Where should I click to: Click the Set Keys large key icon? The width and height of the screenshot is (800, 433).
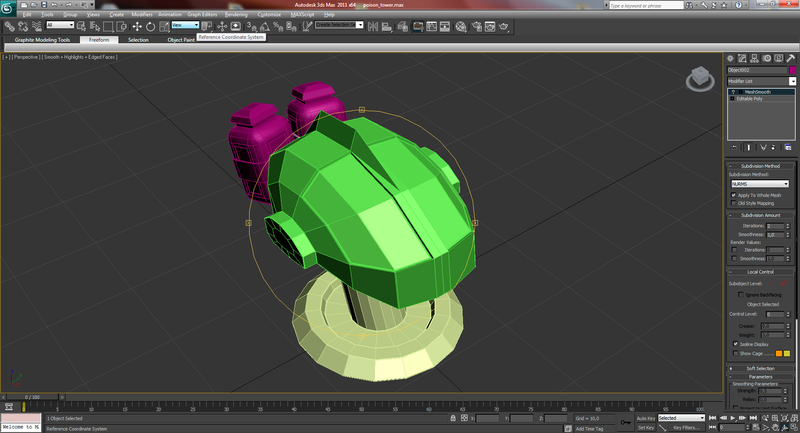click(625, 422)
